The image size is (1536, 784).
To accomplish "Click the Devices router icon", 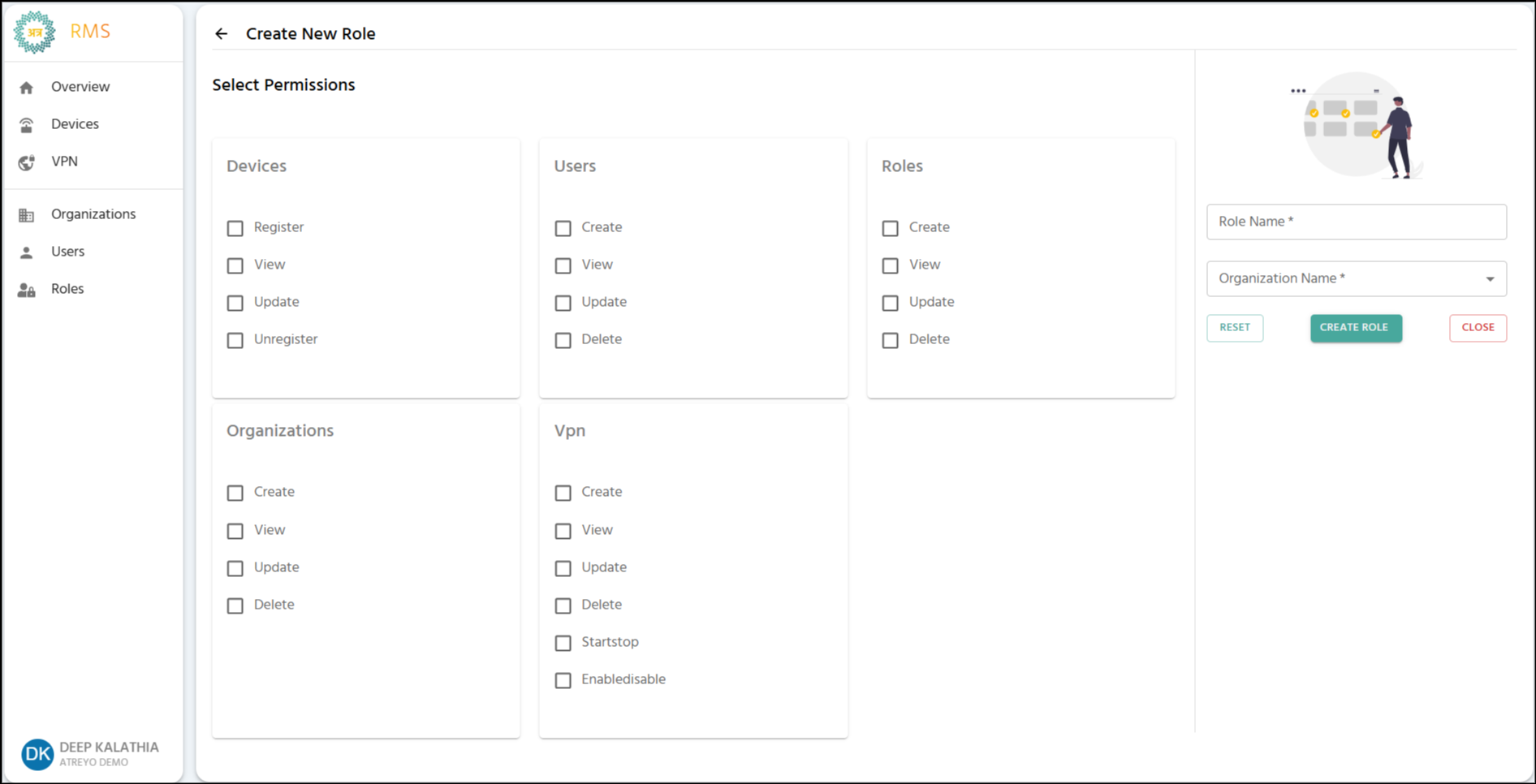I will tap(27, 125).
